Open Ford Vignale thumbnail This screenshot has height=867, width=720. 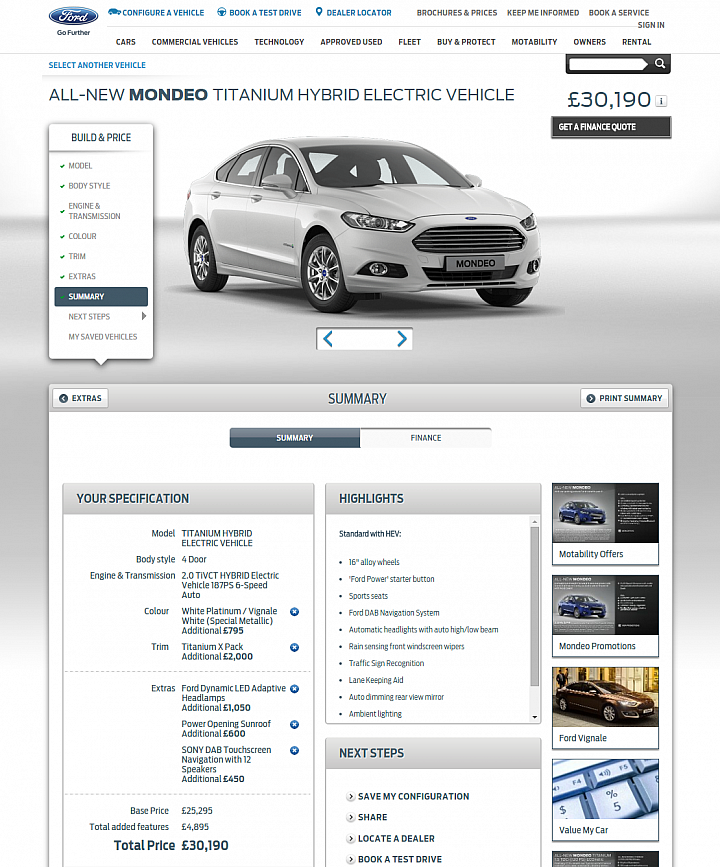pyautogui.click(x=606, y=708)
